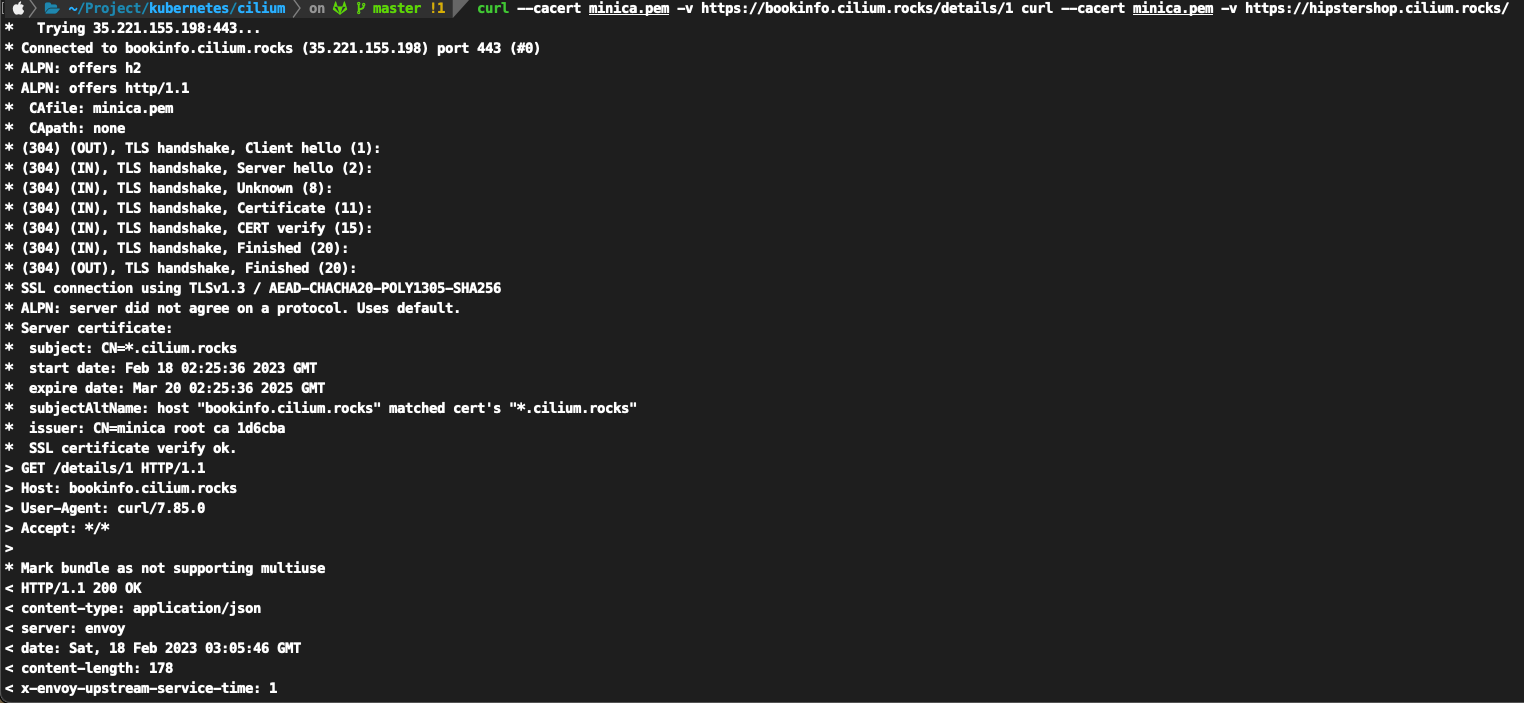This screenshot has width=1524, height=703.
Task: Click the first curl command word
Action: [x=492, y=8]
